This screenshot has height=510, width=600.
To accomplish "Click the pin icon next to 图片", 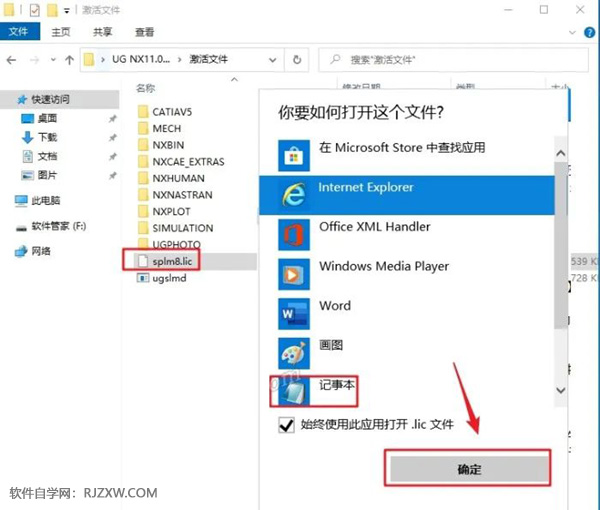I will 112,176.
